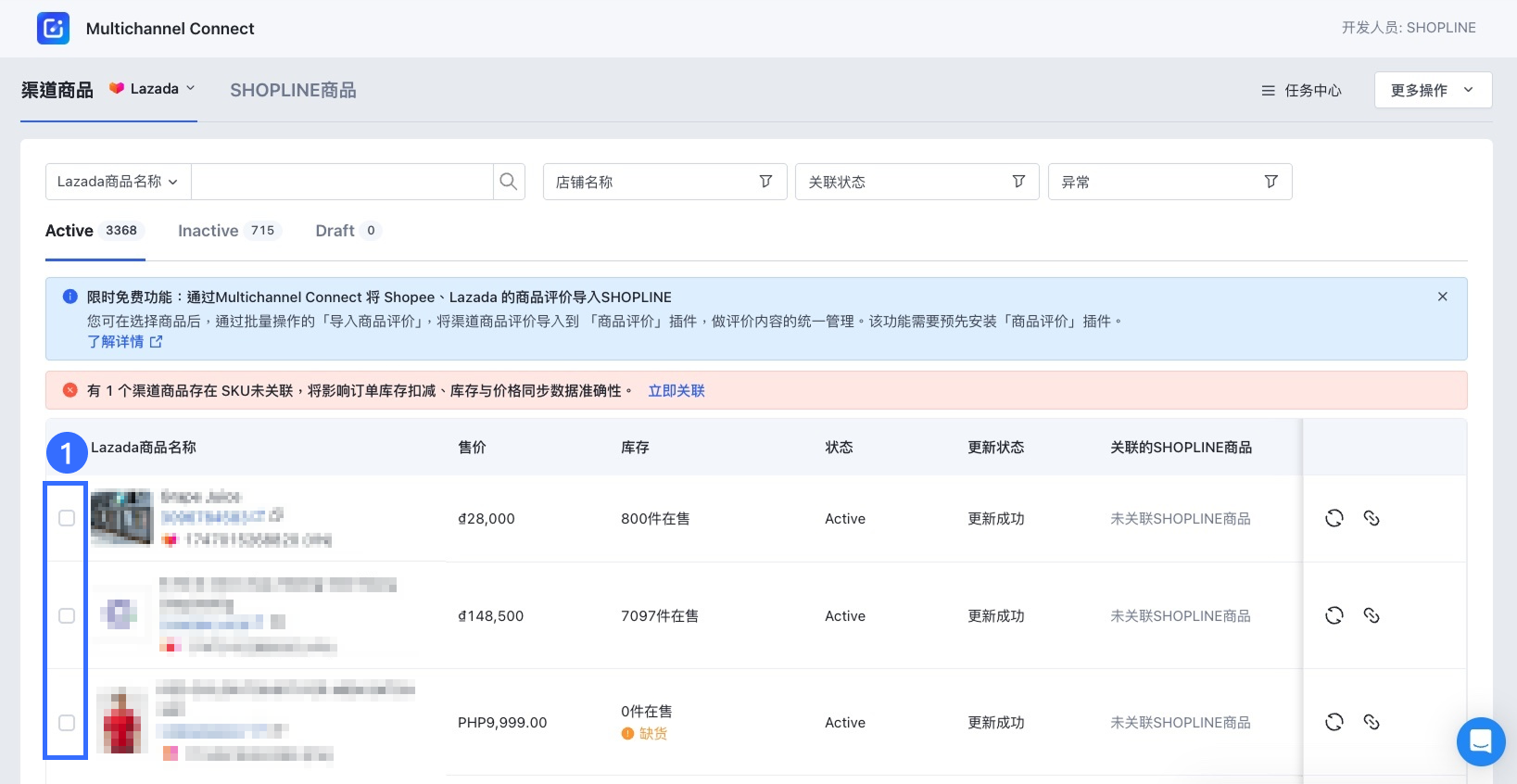Select checkbox for PHP9,999.00 product

[x=67, y=722]
